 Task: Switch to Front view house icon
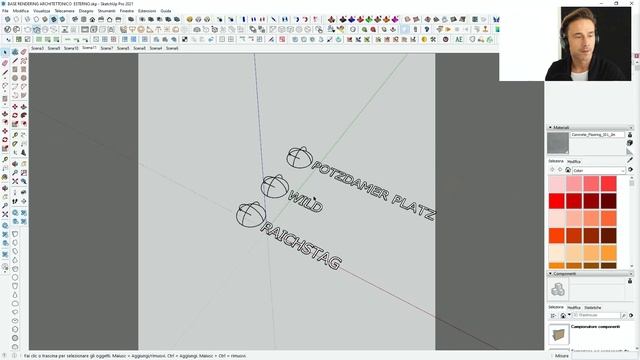point(93,19)
